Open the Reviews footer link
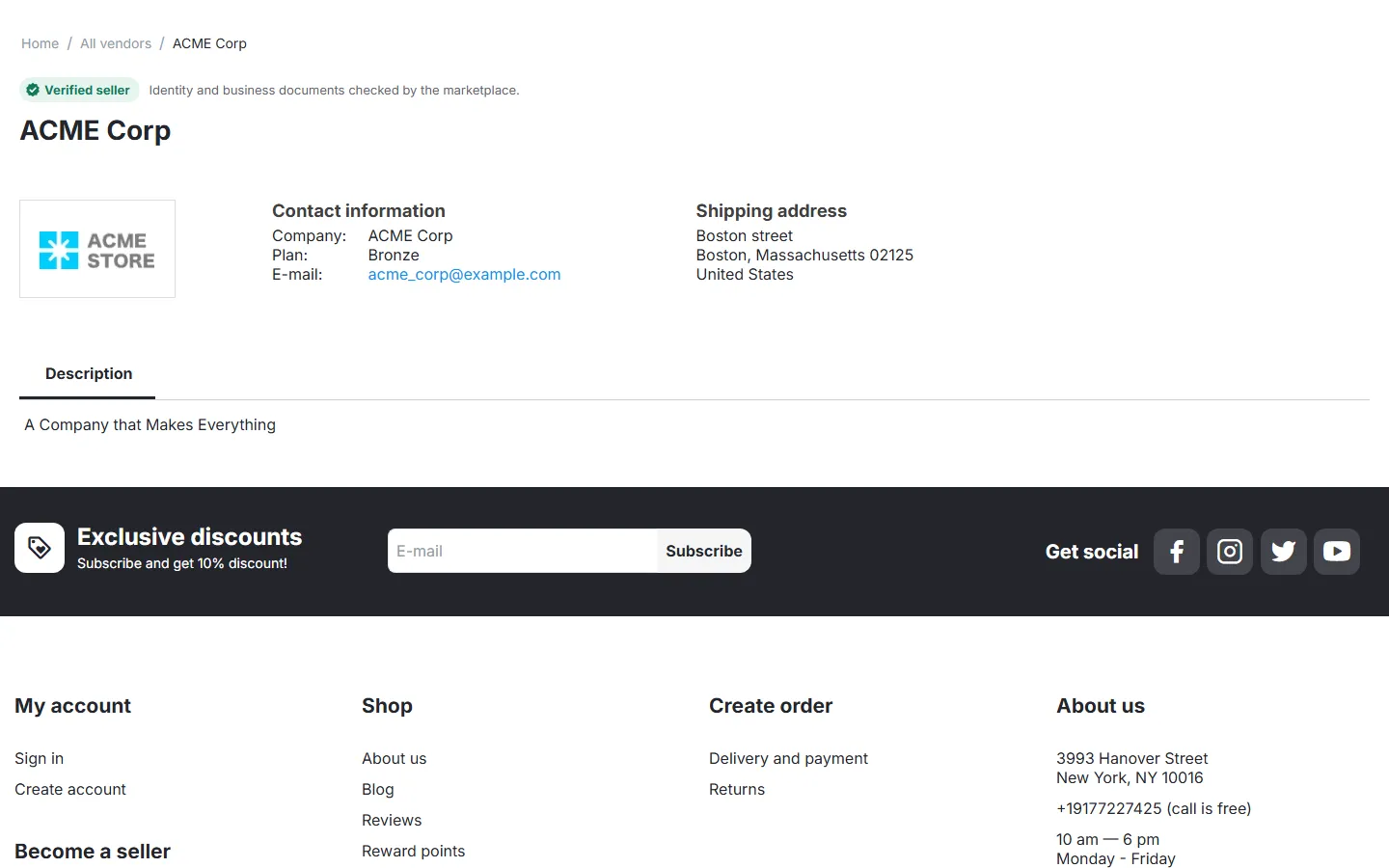This screenshot has height=868, width=1389. click(392, 821)
